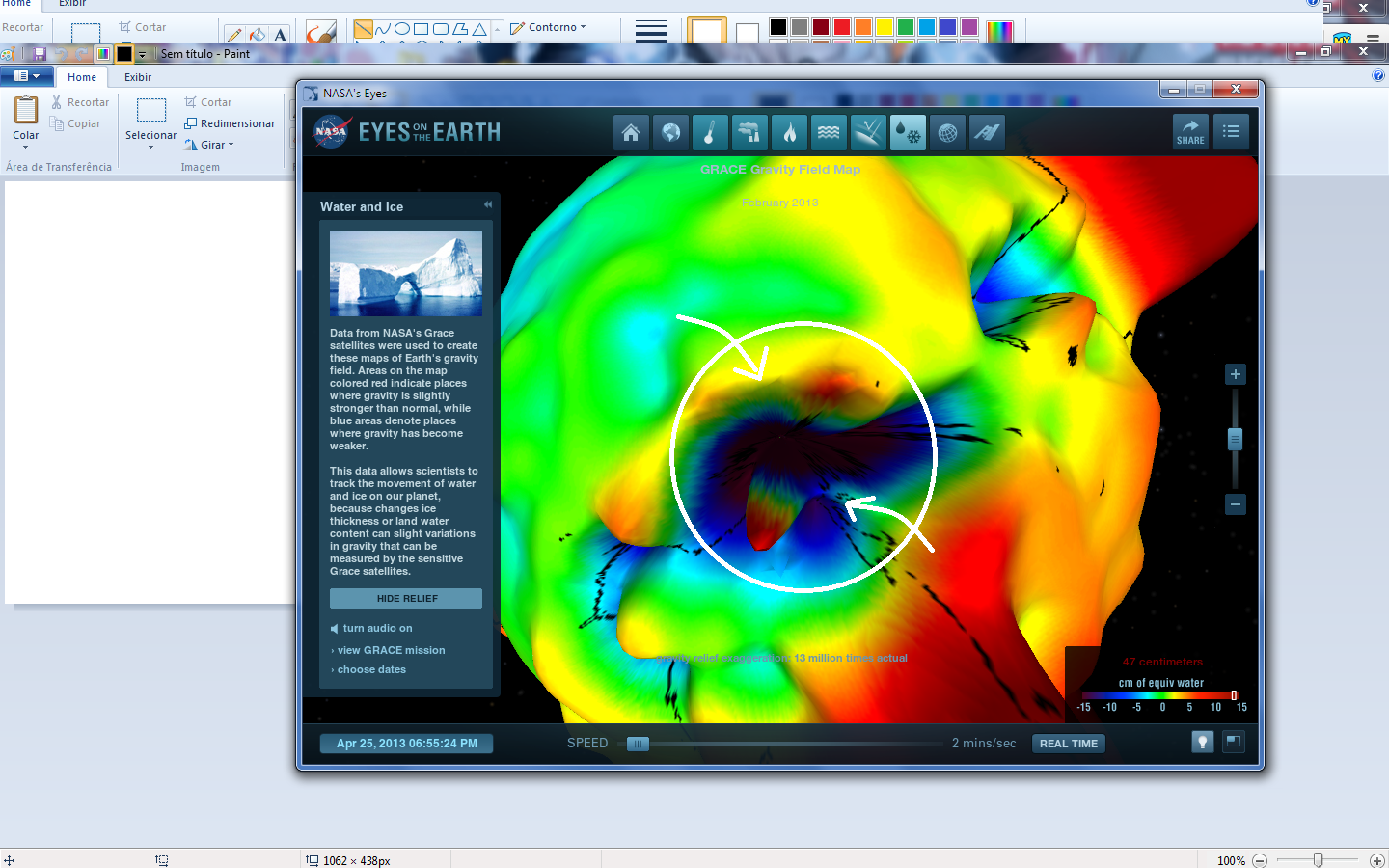Open the Contorno outline dropdown
This screenshot has width=1389, height=868.
[x=548, y=27]
